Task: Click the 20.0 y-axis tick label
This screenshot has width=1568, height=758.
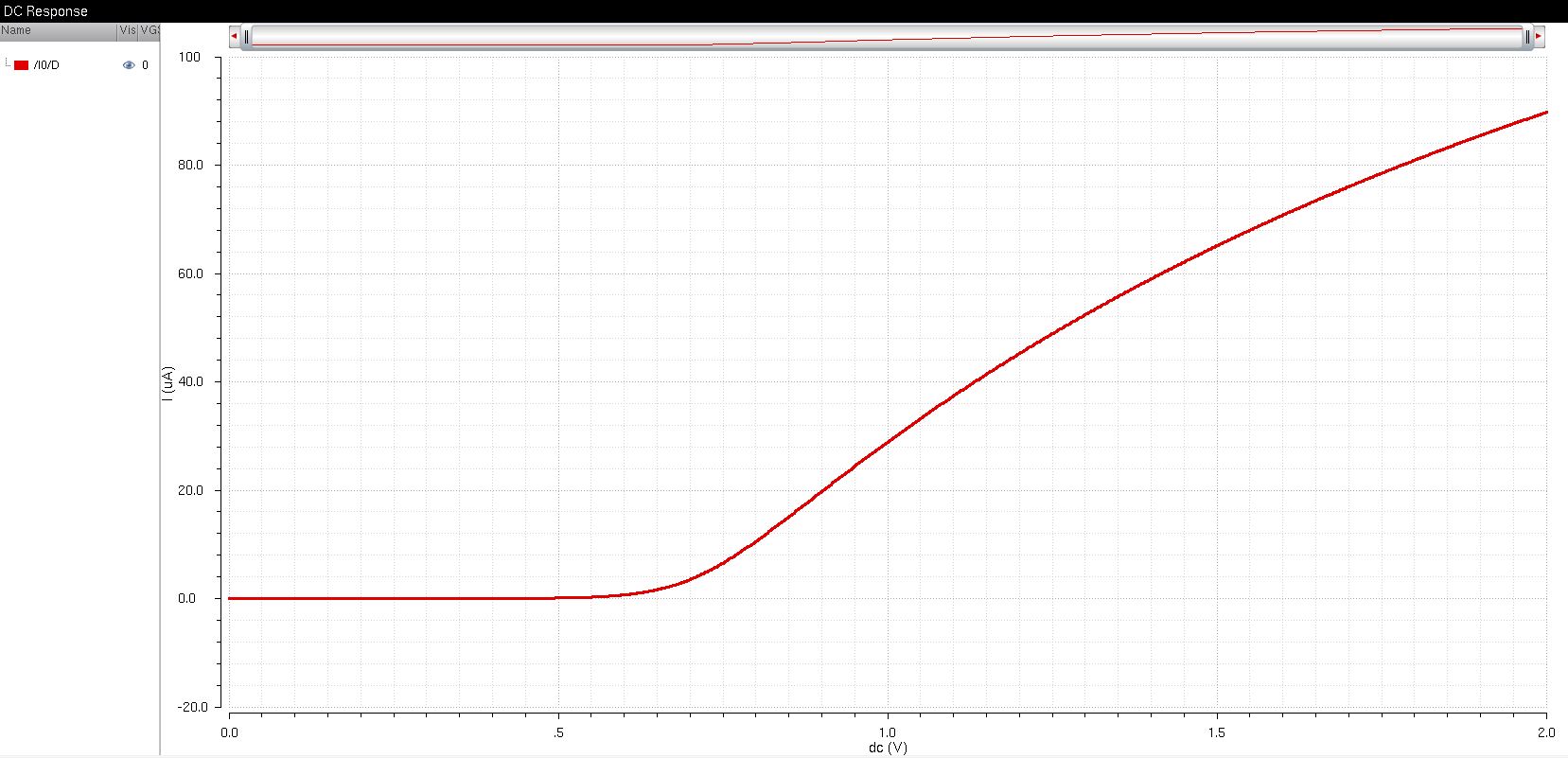Action: pos(190,490)
